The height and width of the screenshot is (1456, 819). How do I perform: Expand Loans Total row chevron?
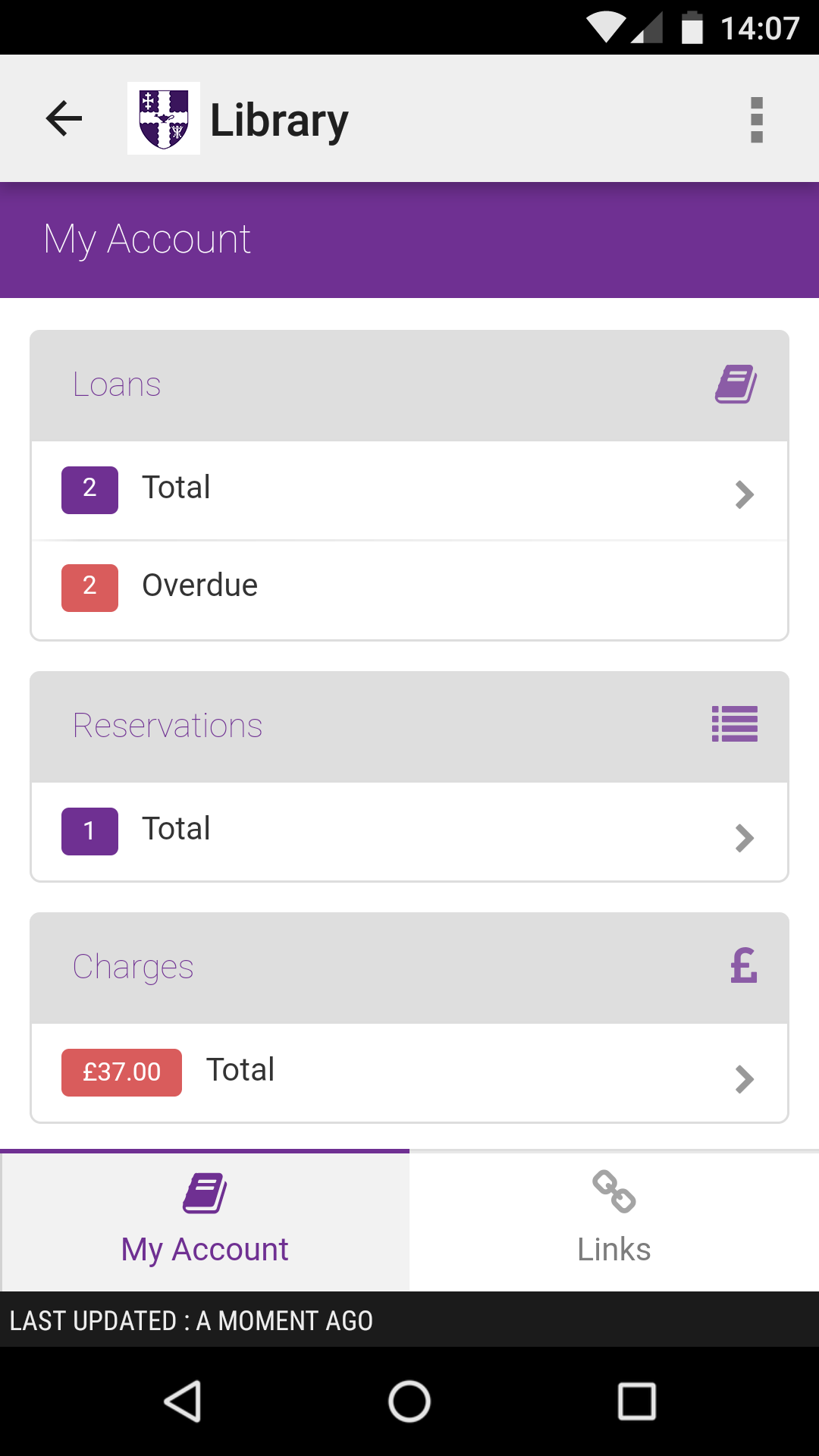744,494
